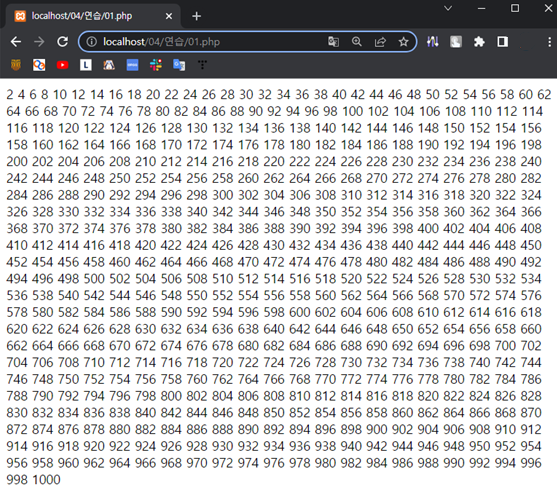
Task: Open the equalizer-style extension icon
Action: click(433, 42)
